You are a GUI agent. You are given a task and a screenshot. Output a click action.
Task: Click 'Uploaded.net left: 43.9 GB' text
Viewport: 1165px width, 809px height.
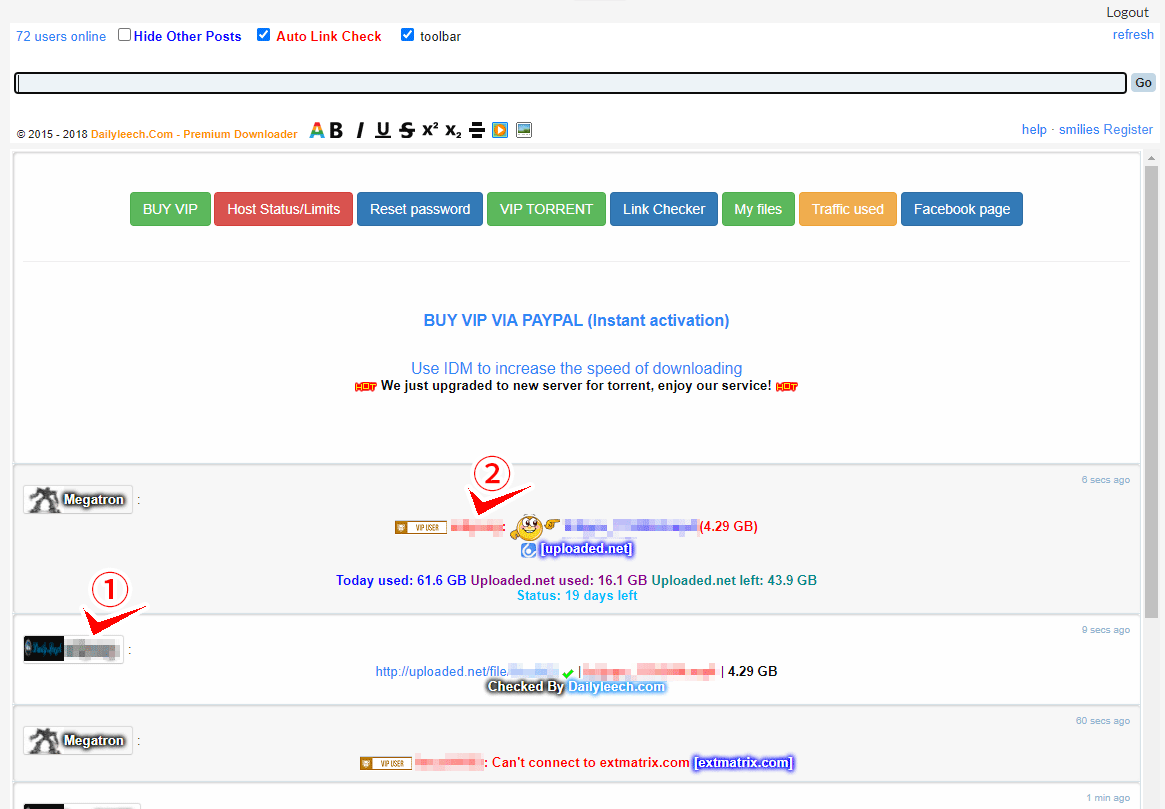click(x=734, y=581)
